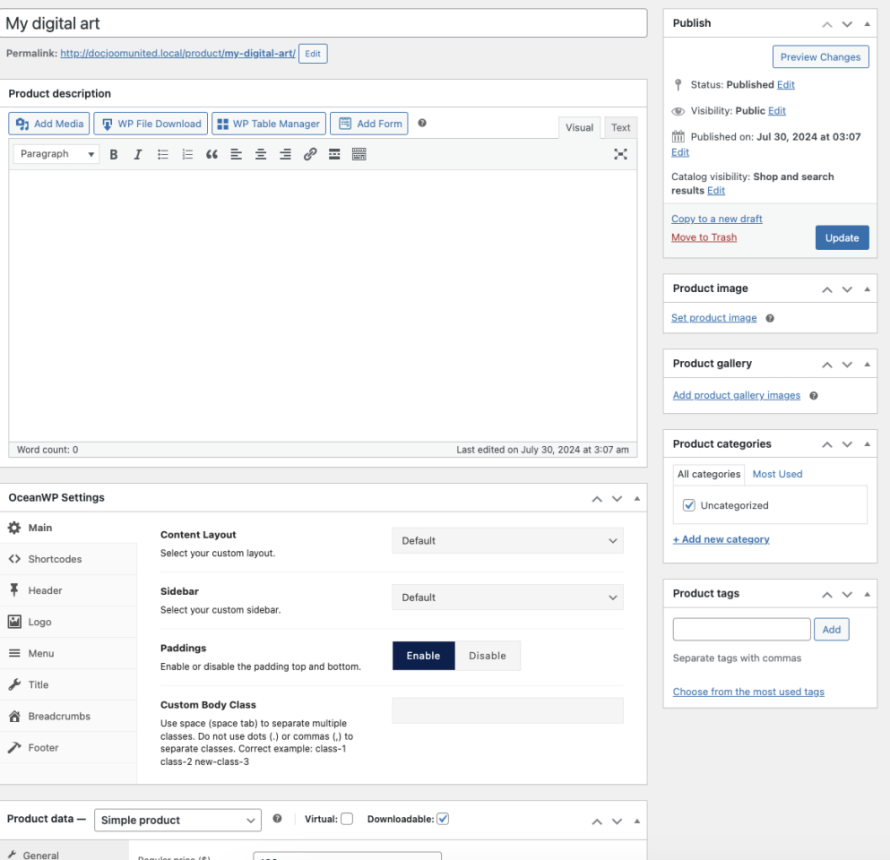The height and width of the screenshot is (860, 890).
Task: Expand the Paragraph format dropdown
Action: point(57,154)
